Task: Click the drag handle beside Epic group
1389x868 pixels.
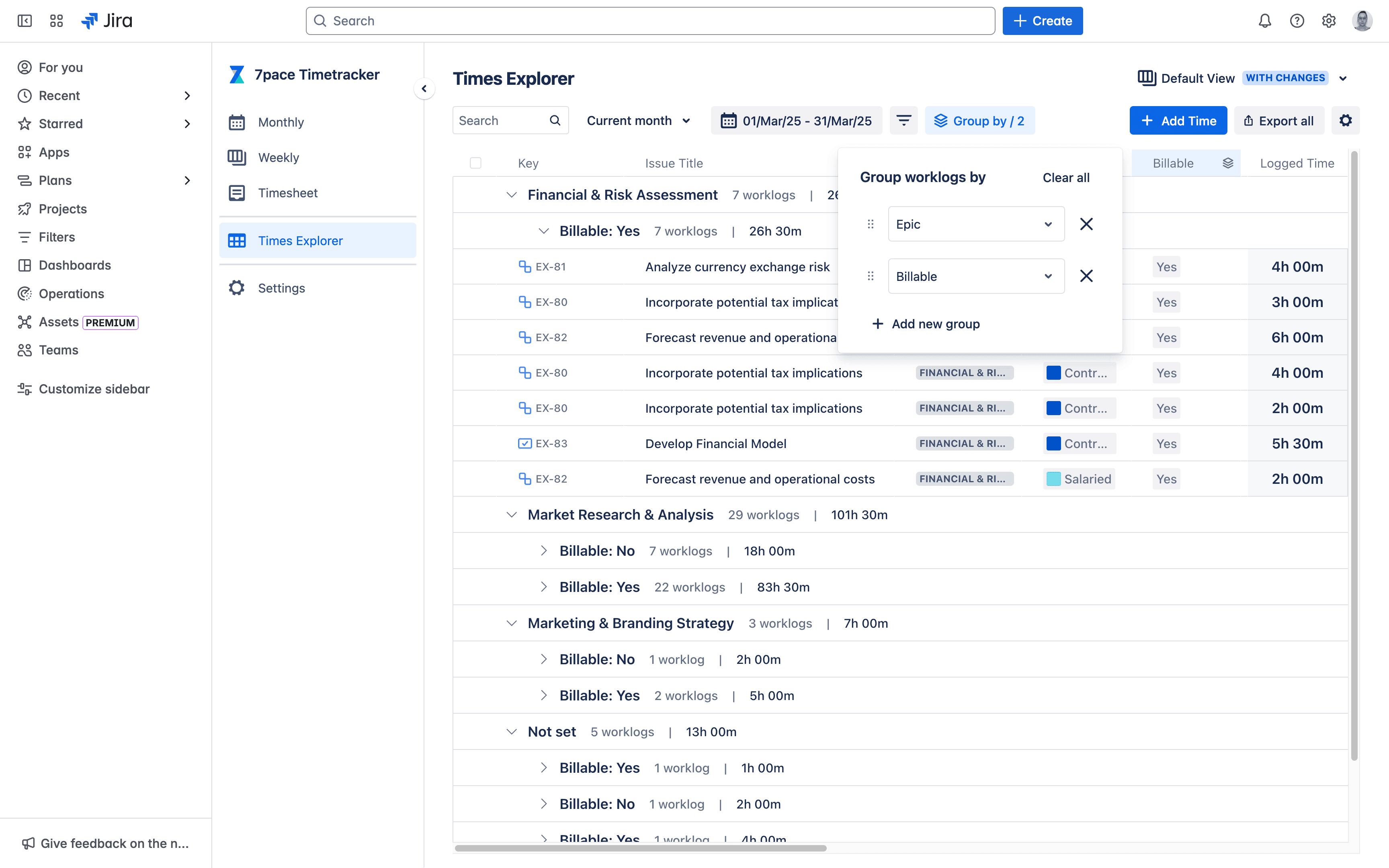Action: [x=871, y=224]
